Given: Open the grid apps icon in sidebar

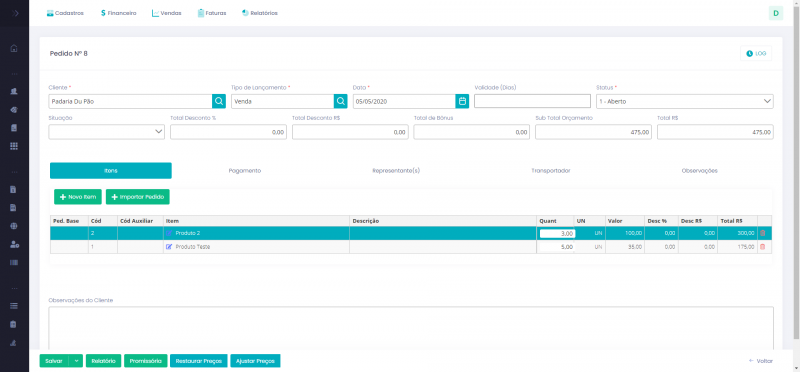Looking at the screenshot, I should (x=14, y=146).
